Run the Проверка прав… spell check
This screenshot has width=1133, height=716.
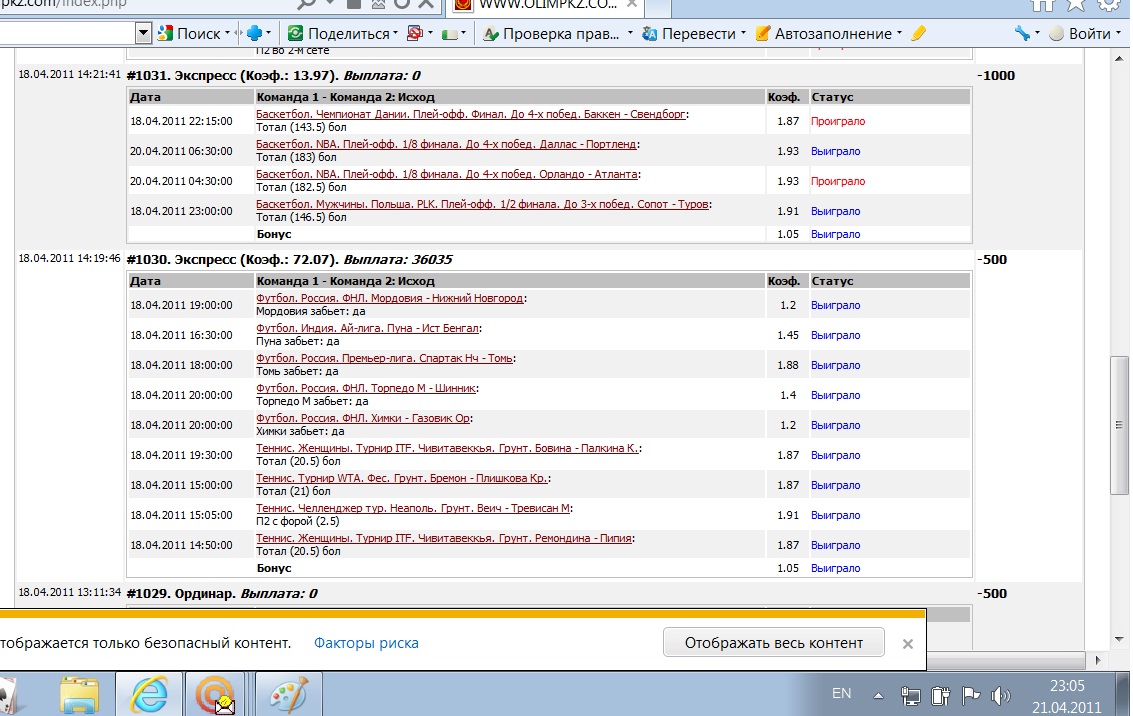click(551, 33)
